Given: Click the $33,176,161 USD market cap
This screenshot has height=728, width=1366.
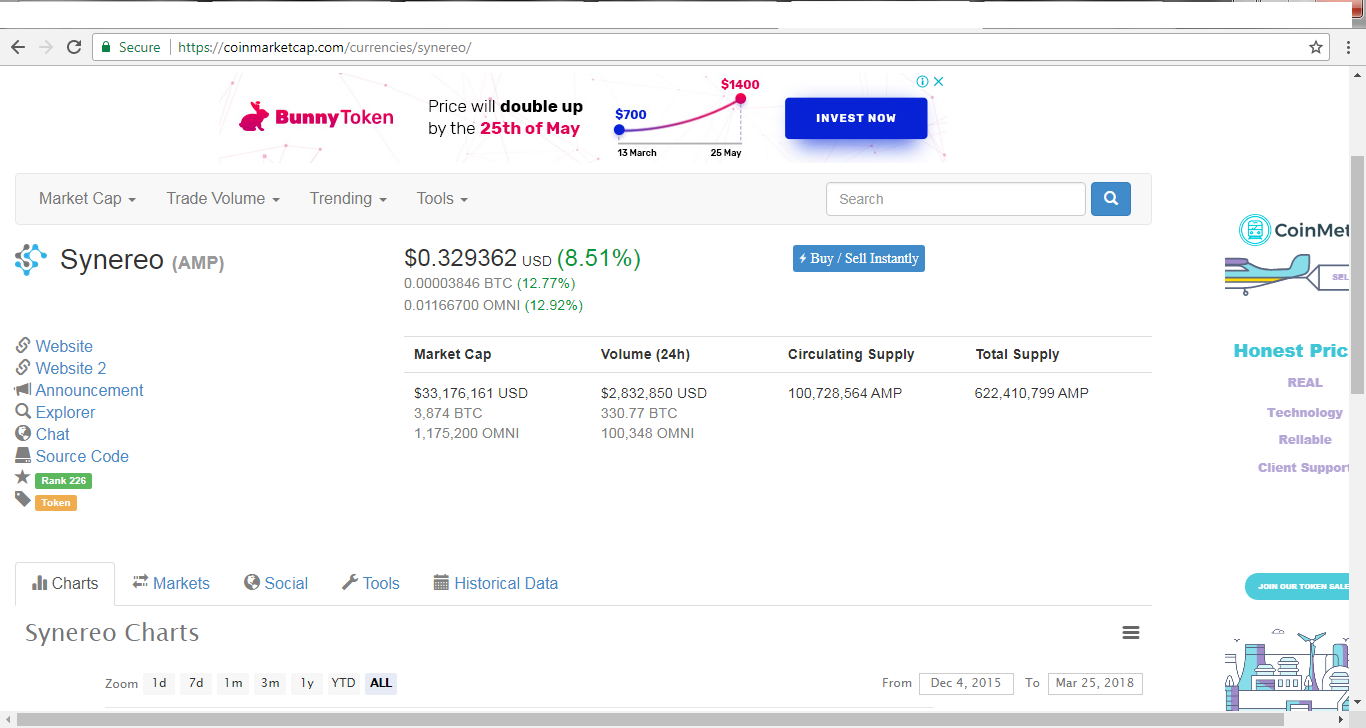Looking at the screenshot, I should tap(471, 393).
